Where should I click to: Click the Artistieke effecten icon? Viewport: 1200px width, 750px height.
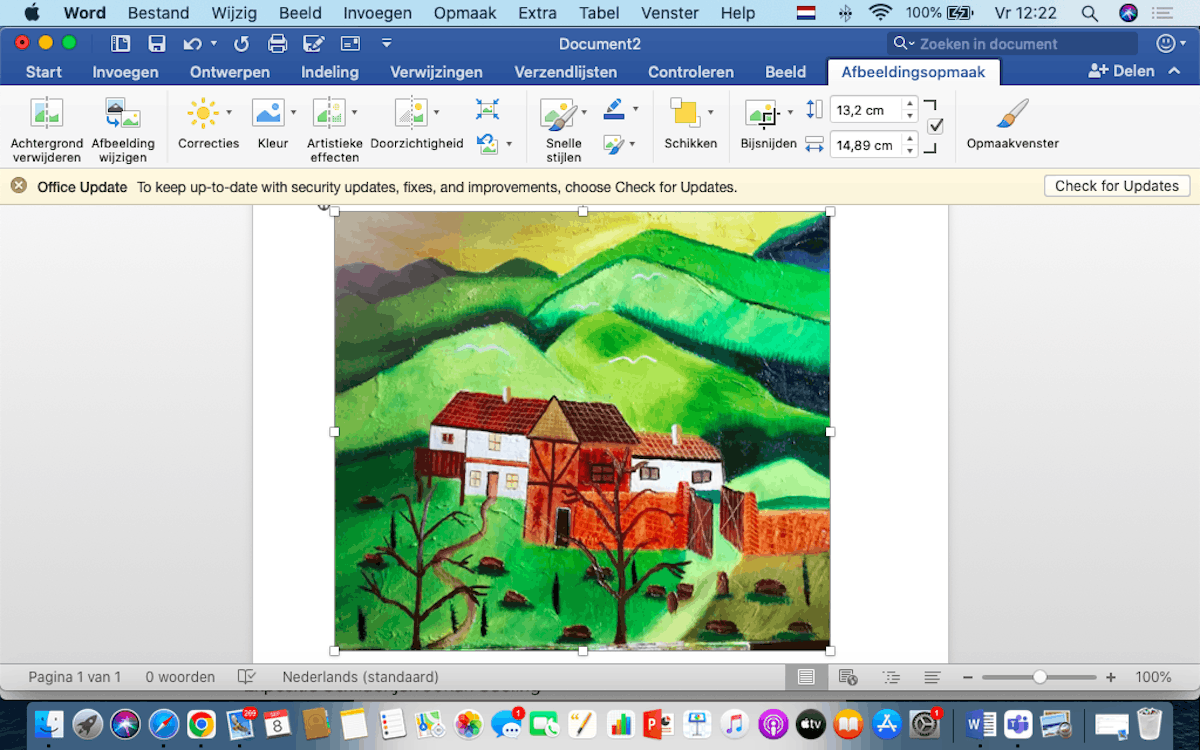(328, 113)
